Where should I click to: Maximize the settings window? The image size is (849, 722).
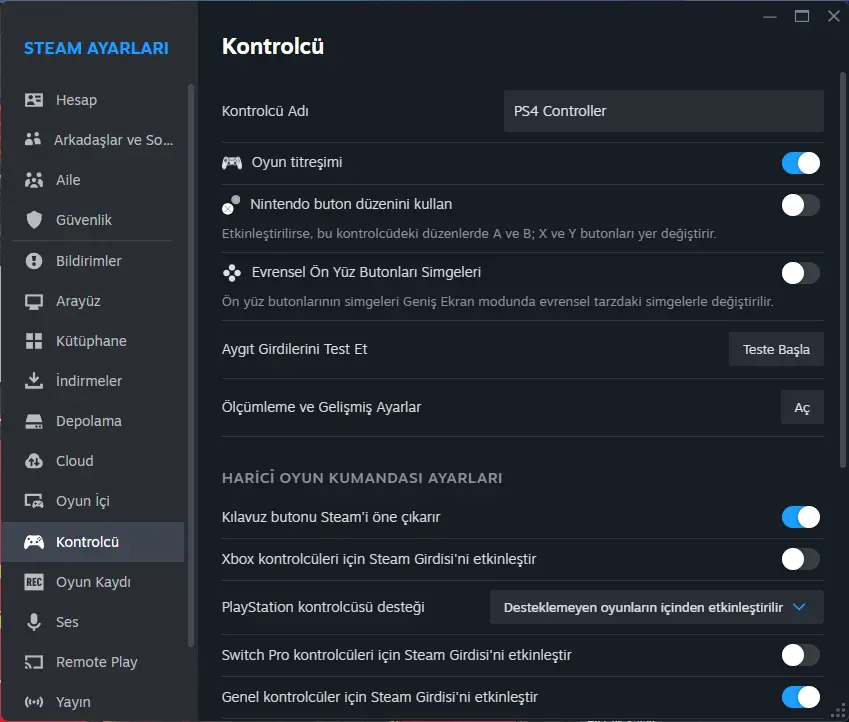[802, 16]
